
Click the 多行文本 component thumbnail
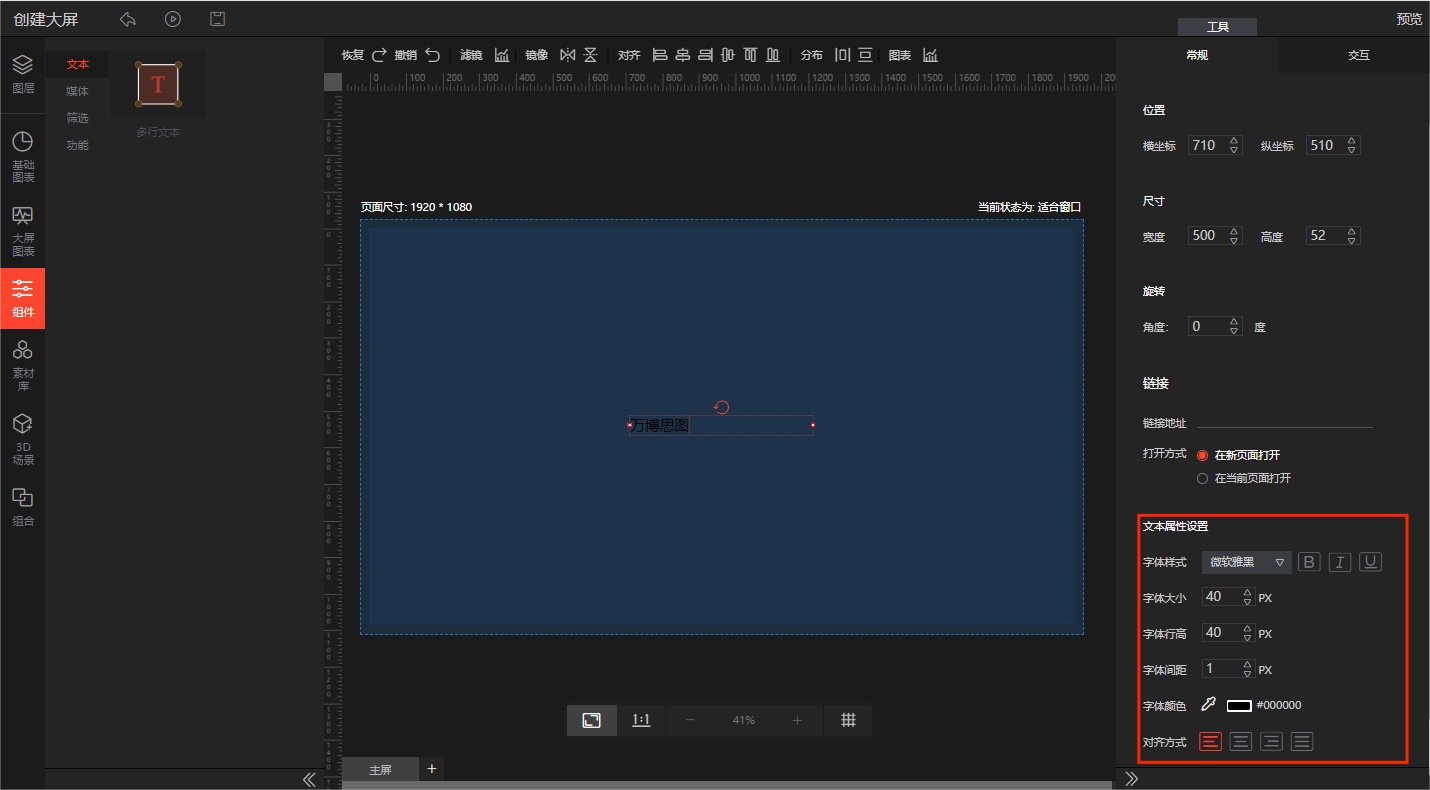tap(158, 84)
